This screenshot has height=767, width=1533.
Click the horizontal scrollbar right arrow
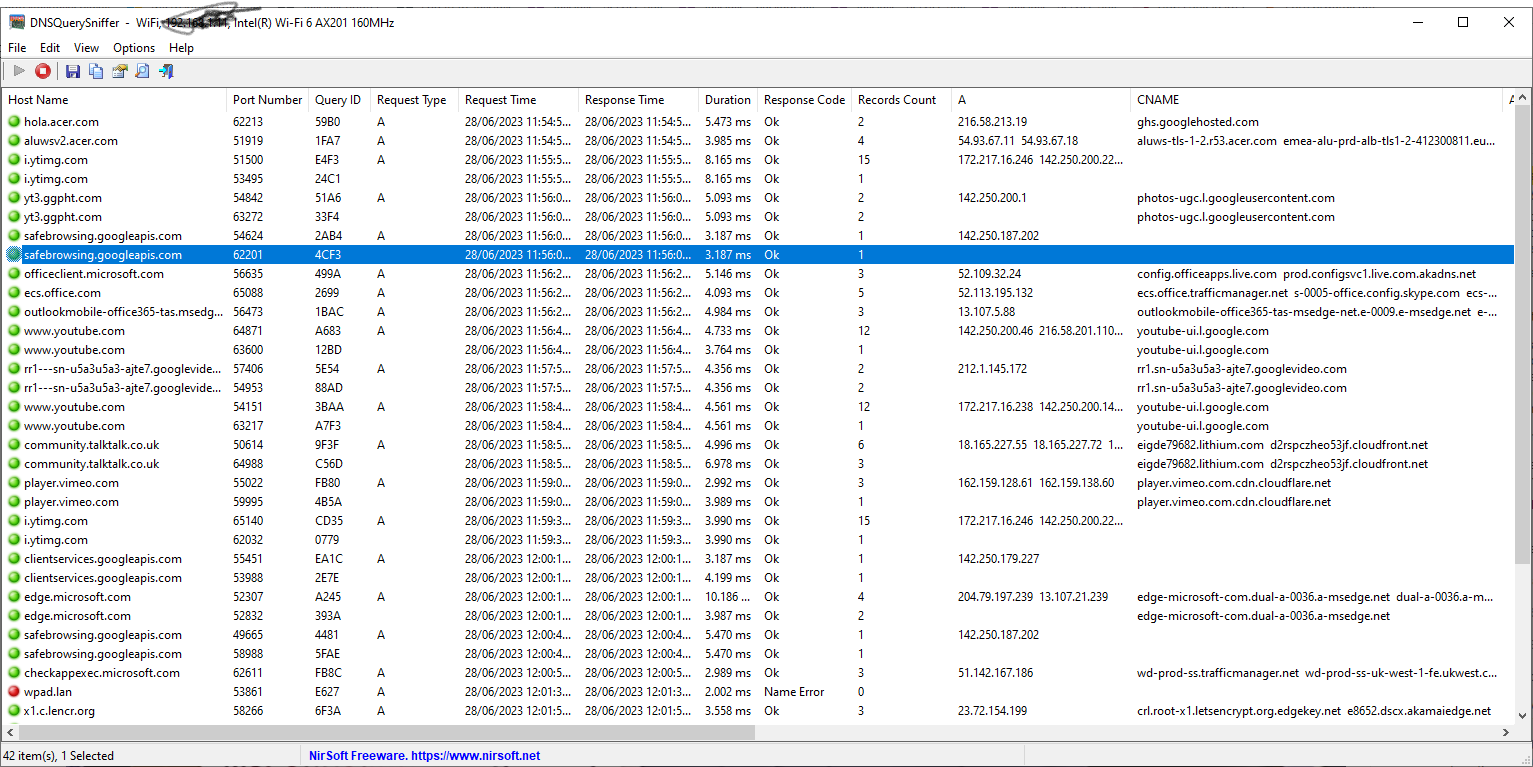pos(1507,733)
